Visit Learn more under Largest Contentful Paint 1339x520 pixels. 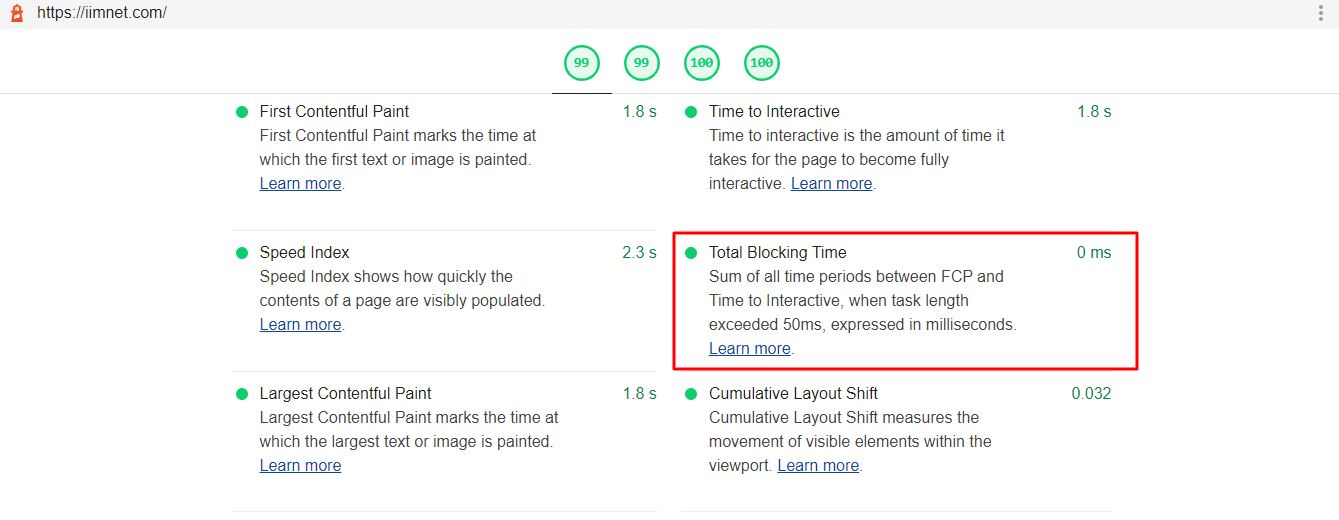[300, 466]
